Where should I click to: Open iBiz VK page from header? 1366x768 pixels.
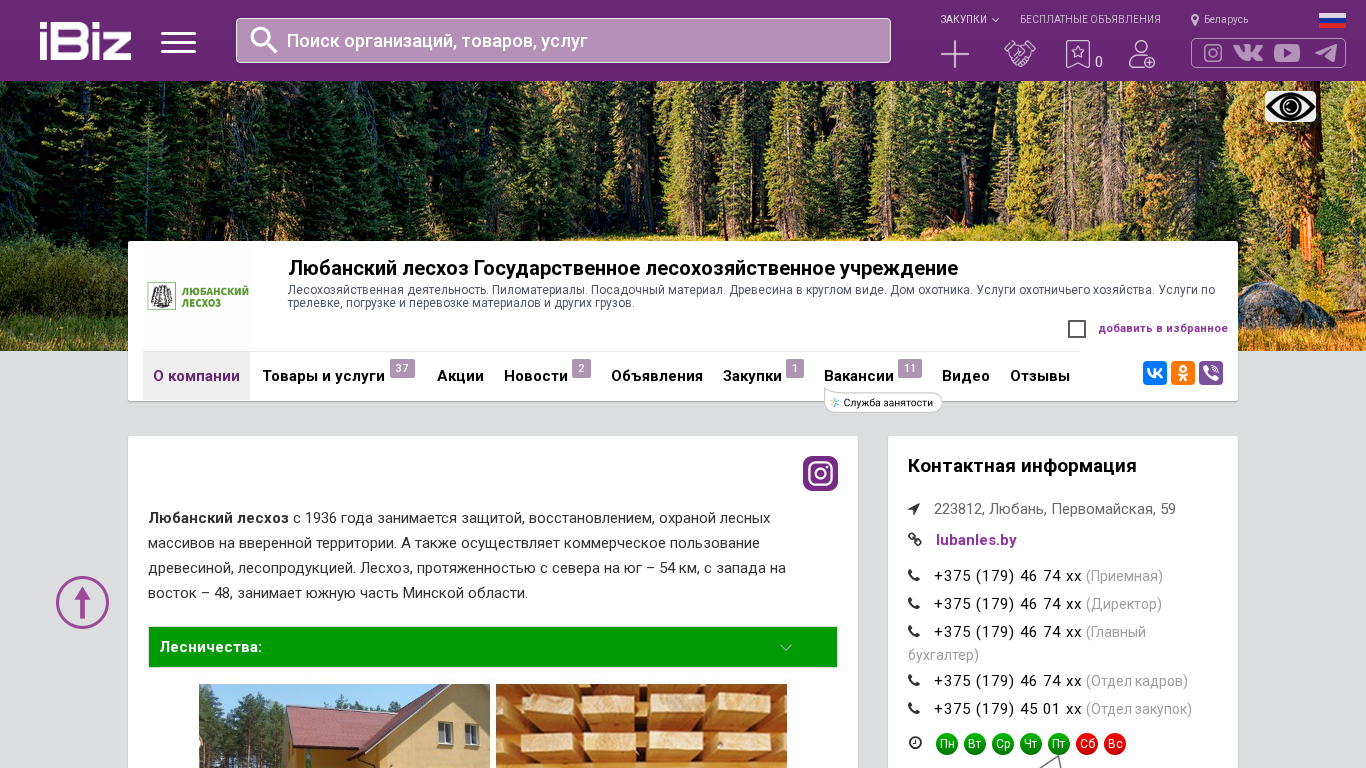[1248, 53]
